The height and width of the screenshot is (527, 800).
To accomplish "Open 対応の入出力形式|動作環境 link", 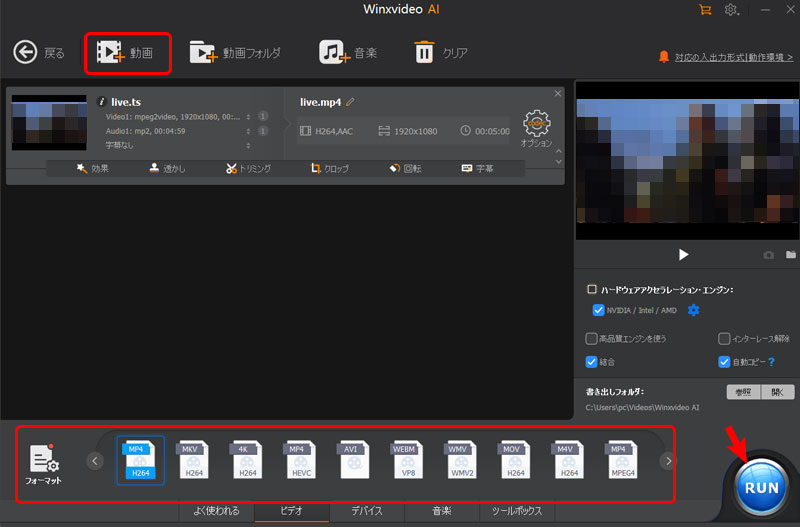I will pyautogui.click(x=734, y=57).
